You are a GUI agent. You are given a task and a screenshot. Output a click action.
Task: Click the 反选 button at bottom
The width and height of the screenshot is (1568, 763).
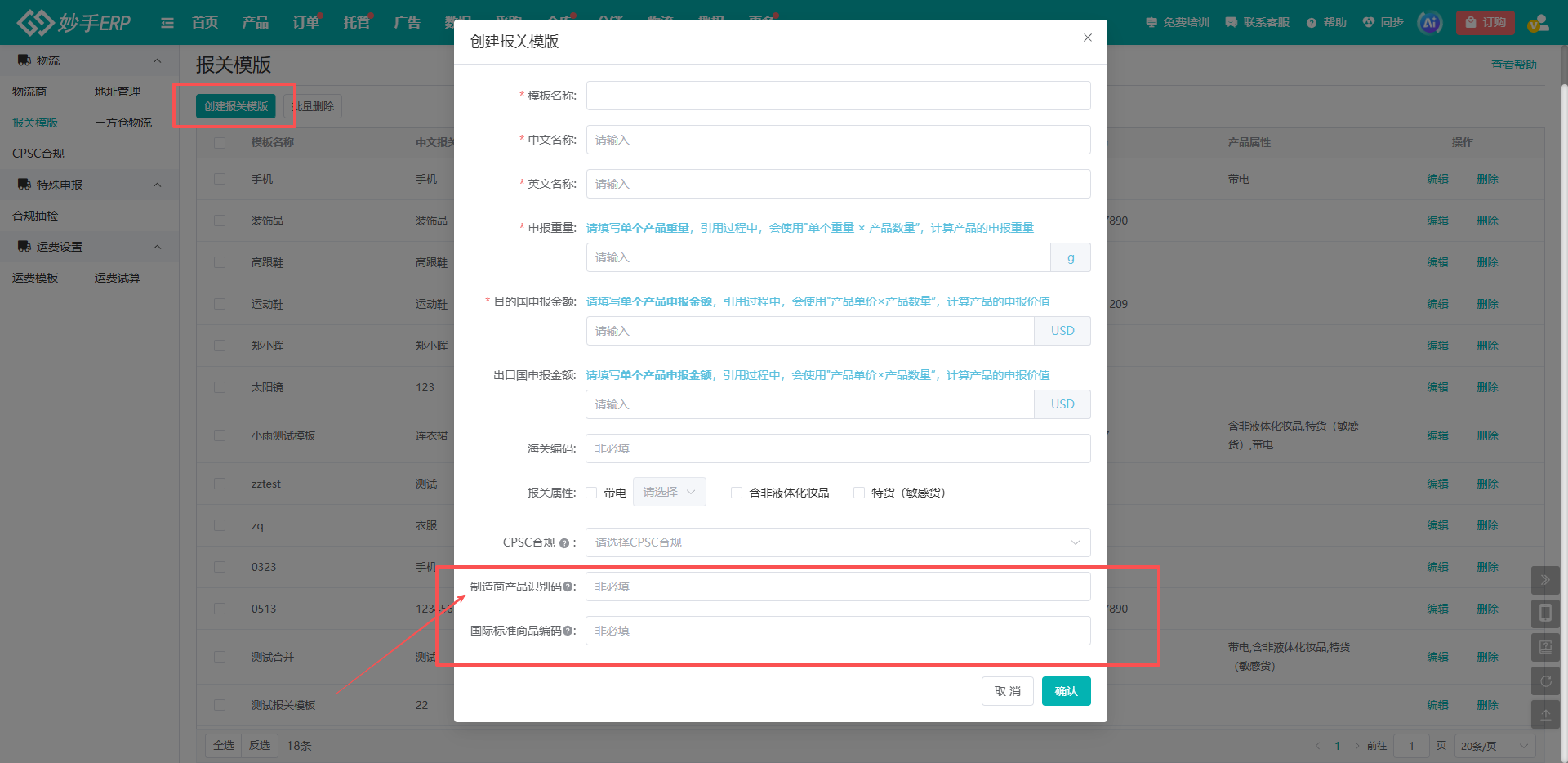tap(260, 746)
